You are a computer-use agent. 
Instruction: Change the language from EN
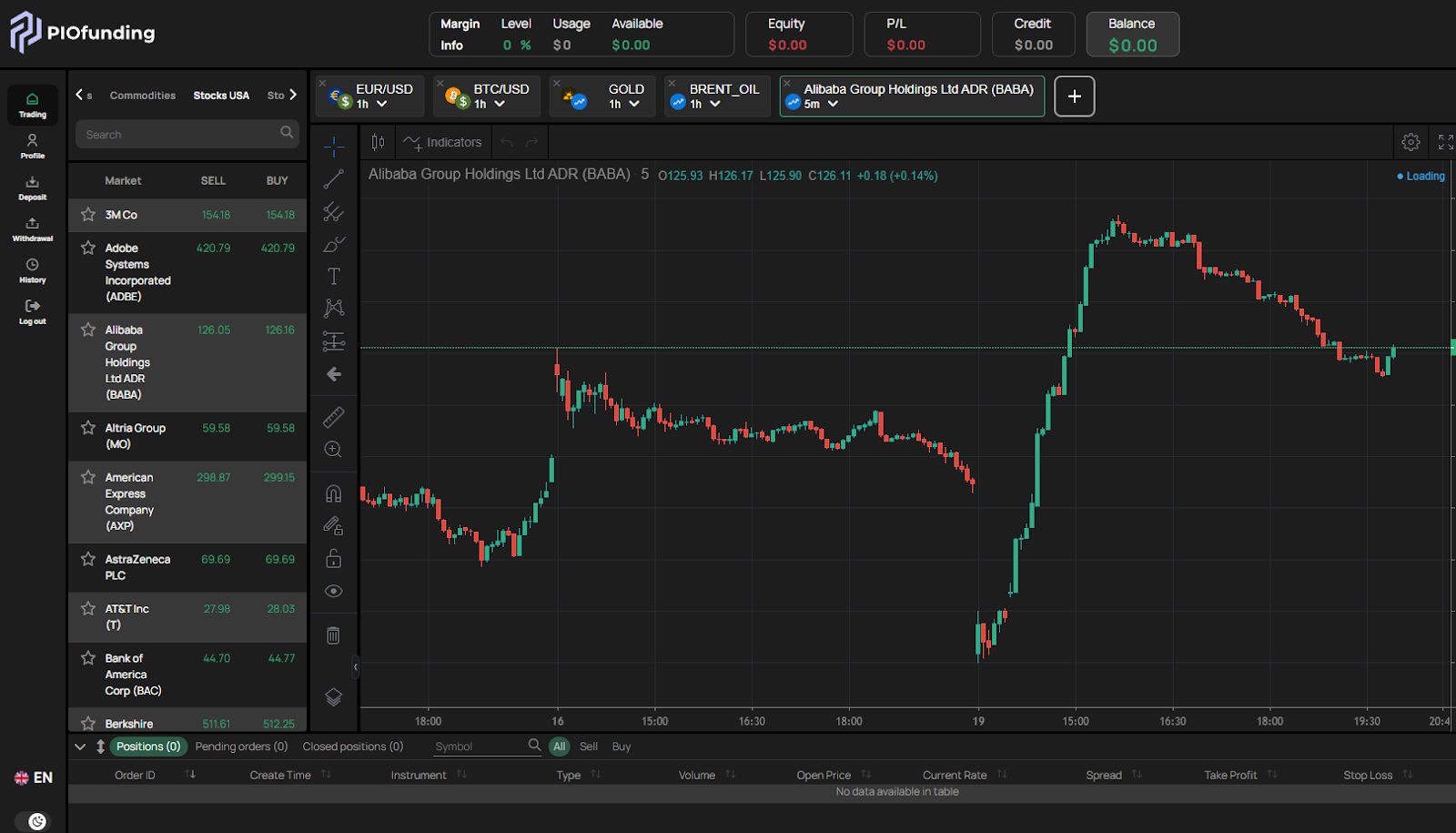click(34, 777)
